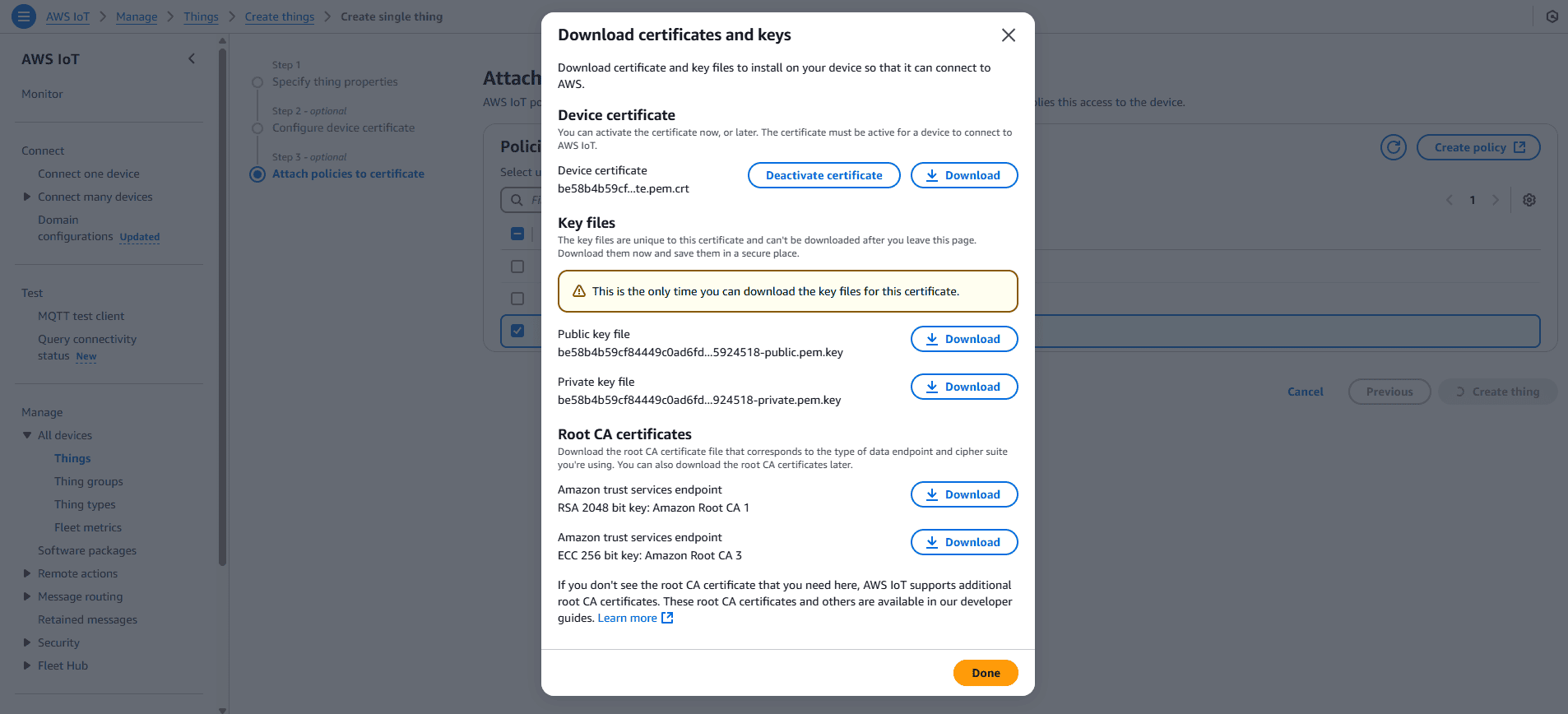Collapse the All devices tree
The height and width of the screenshot is (714, 1568).
point(27,435)
